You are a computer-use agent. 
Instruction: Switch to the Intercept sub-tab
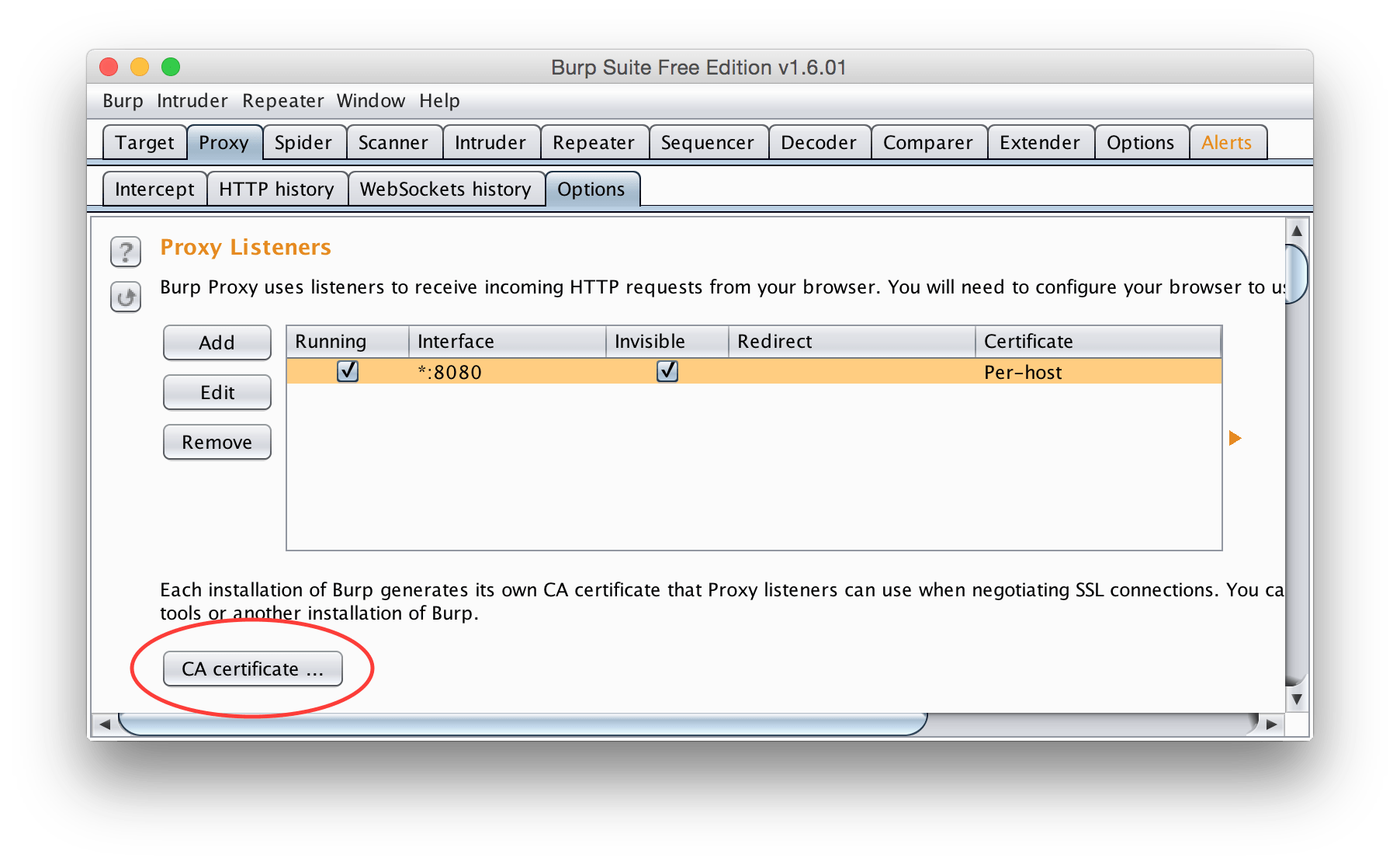[x=154, y=189]
